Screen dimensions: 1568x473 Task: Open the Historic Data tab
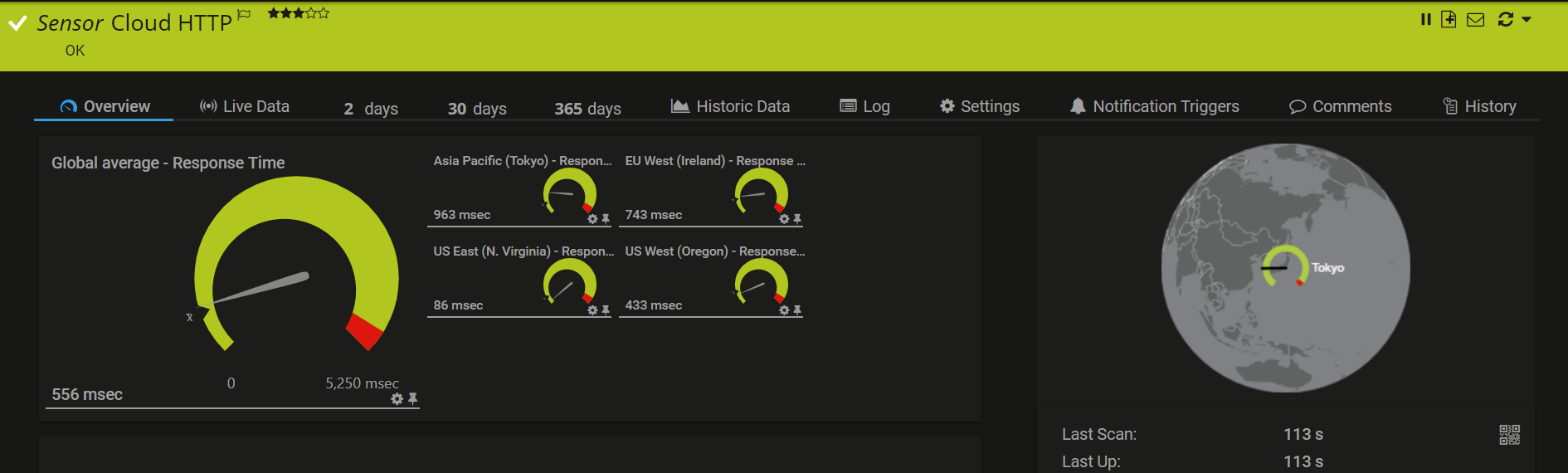(x=730, y=106)
